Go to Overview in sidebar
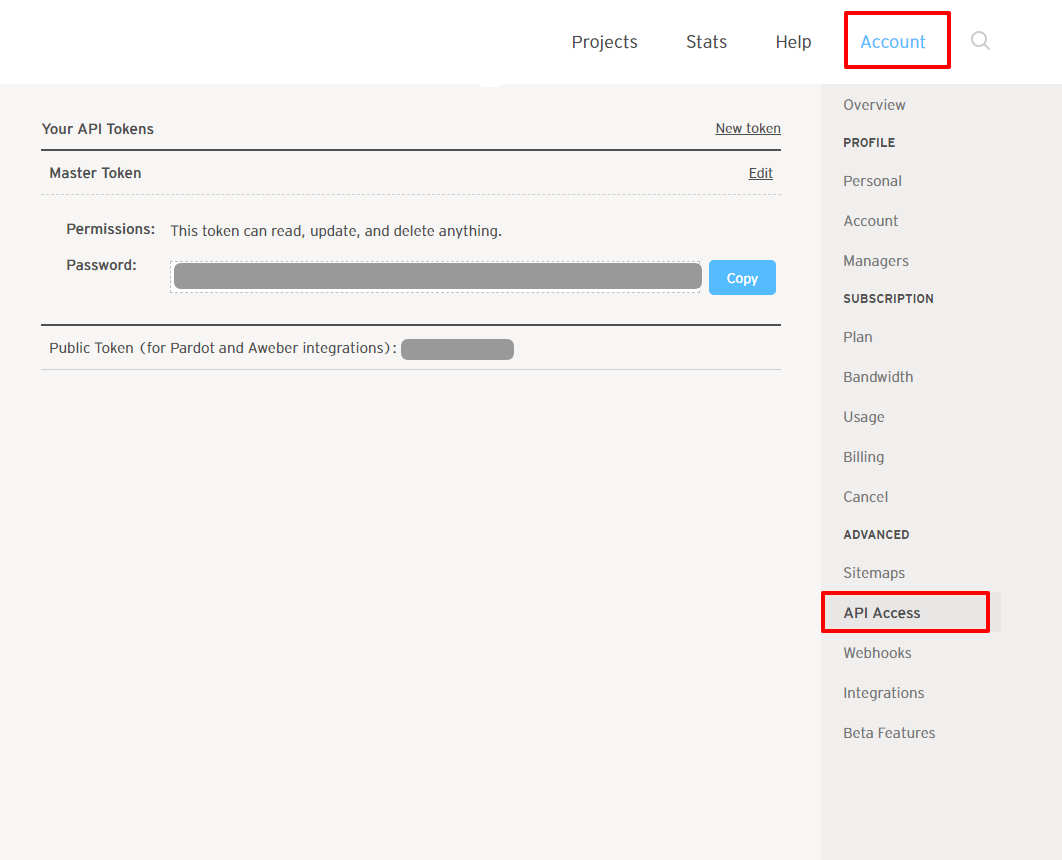 [x=874, y=105]
